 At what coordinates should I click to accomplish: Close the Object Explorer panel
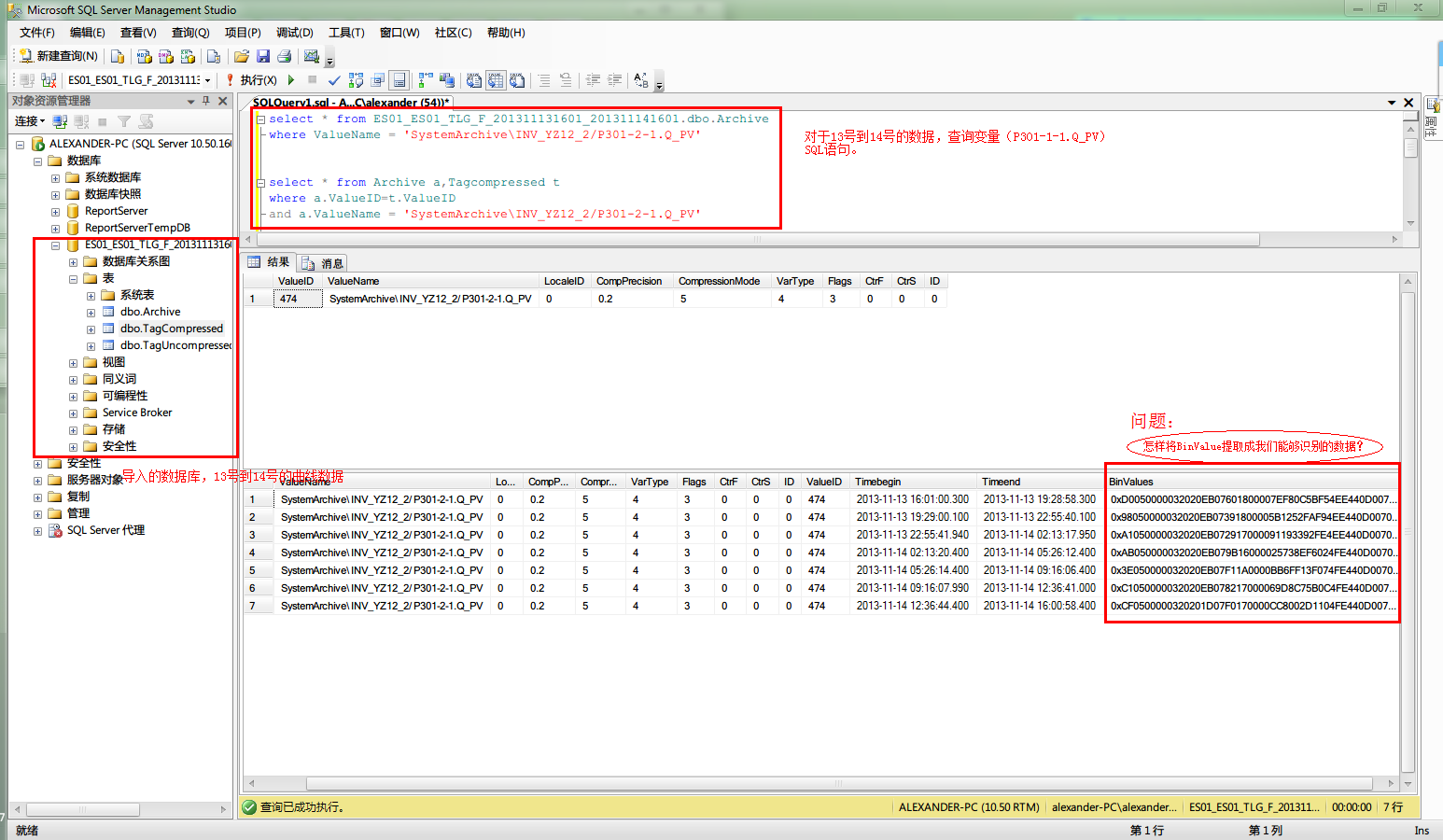[x=223, y=101]
